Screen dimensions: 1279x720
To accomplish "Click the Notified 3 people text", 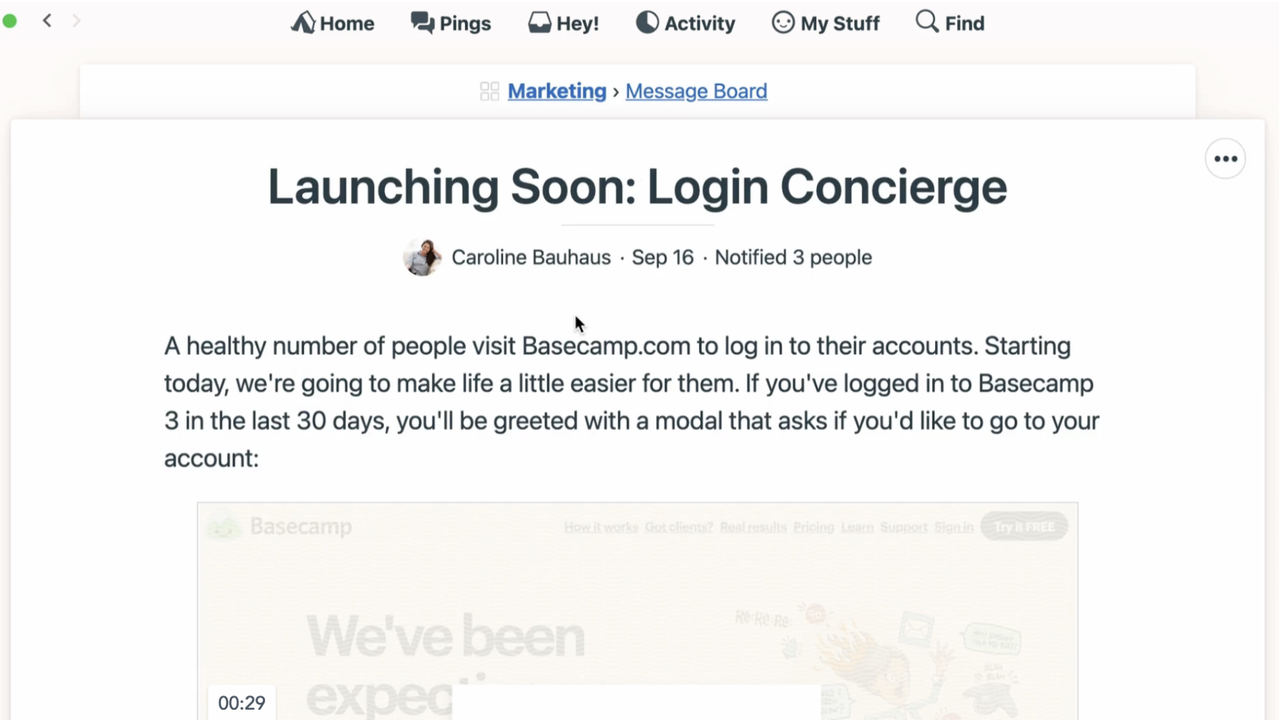I will (x=793, y=257).
